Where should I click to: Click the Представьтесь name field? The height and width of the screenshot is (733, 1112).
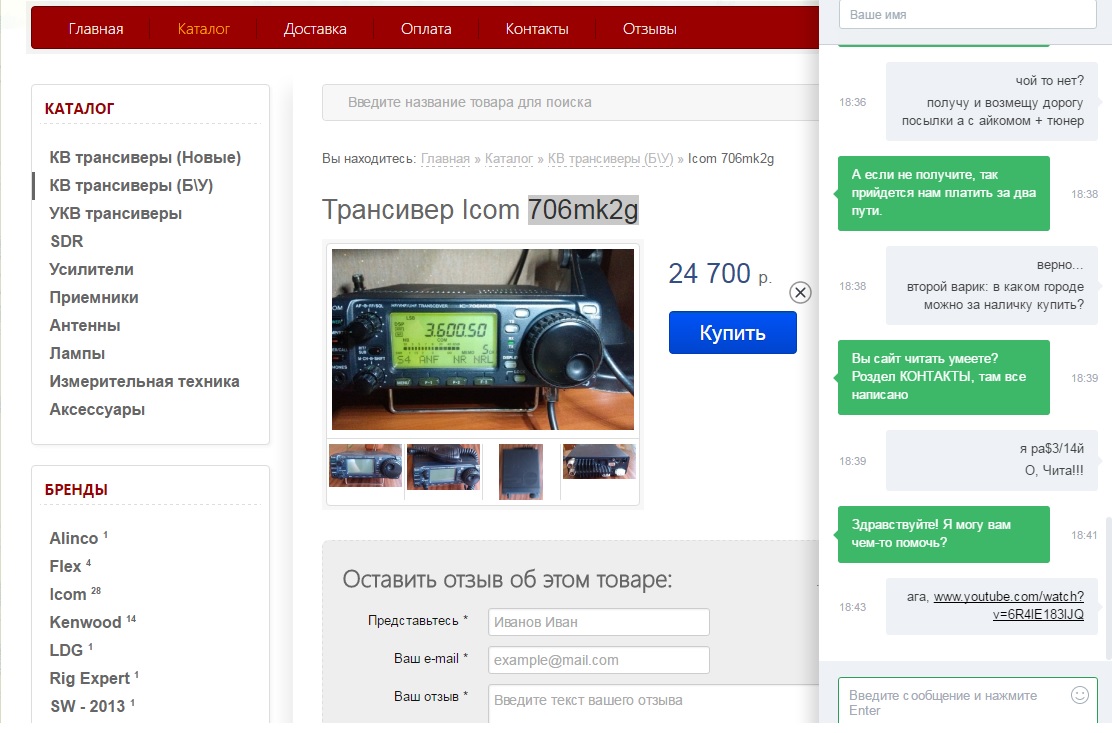599,622
